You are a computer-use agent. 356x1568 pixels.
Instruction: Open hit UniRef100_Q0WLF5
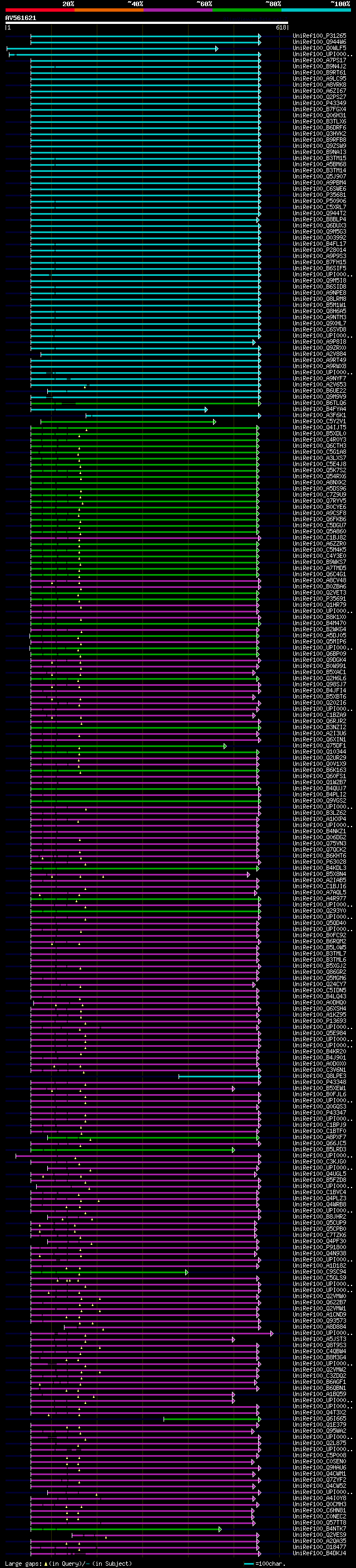tap(319, 48)
